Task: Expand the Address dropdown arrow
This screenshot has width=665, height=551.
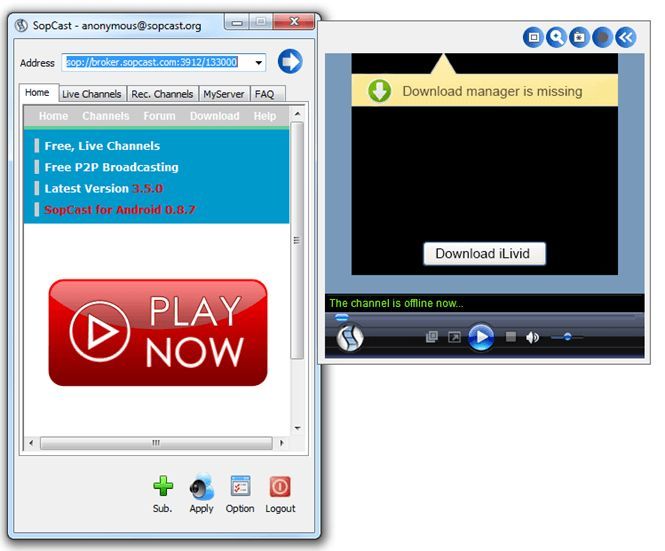Action: coord(258,62)
